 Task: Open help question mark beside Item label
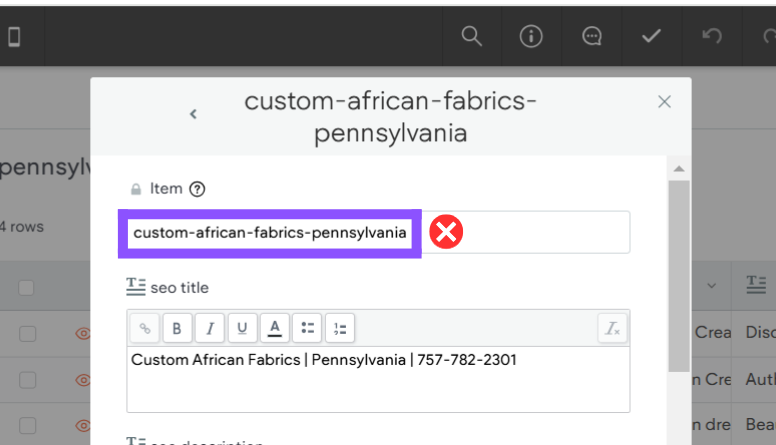(197, 189)
